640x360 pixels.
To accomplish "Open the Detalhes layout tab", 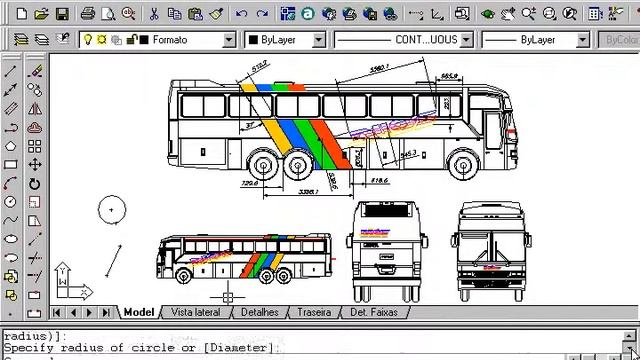I will 260,312.
